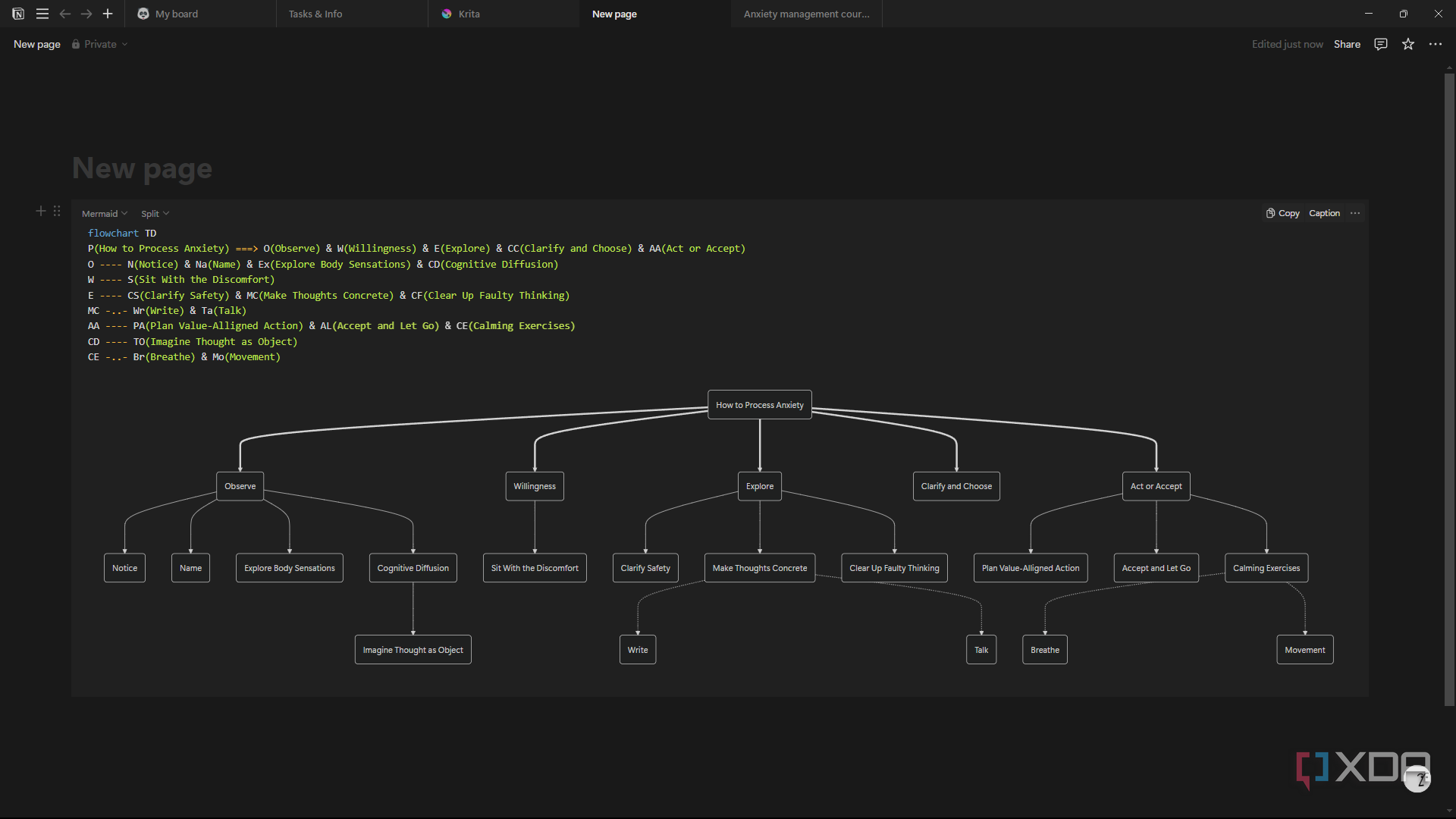Click the New page breadcrumb

click(x=37, y=44)
